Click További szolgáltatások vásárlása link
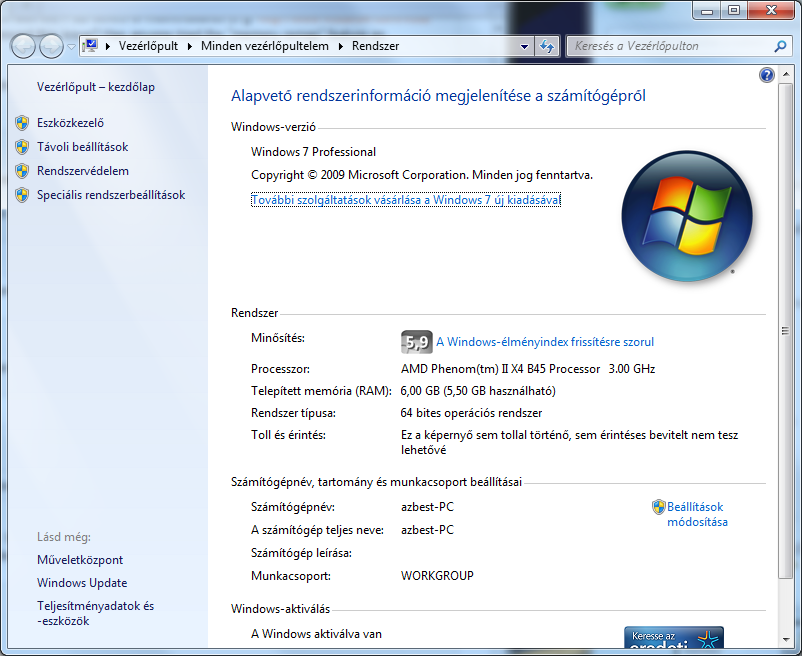The width and height of the screenshot is (802, 656). 406,200
